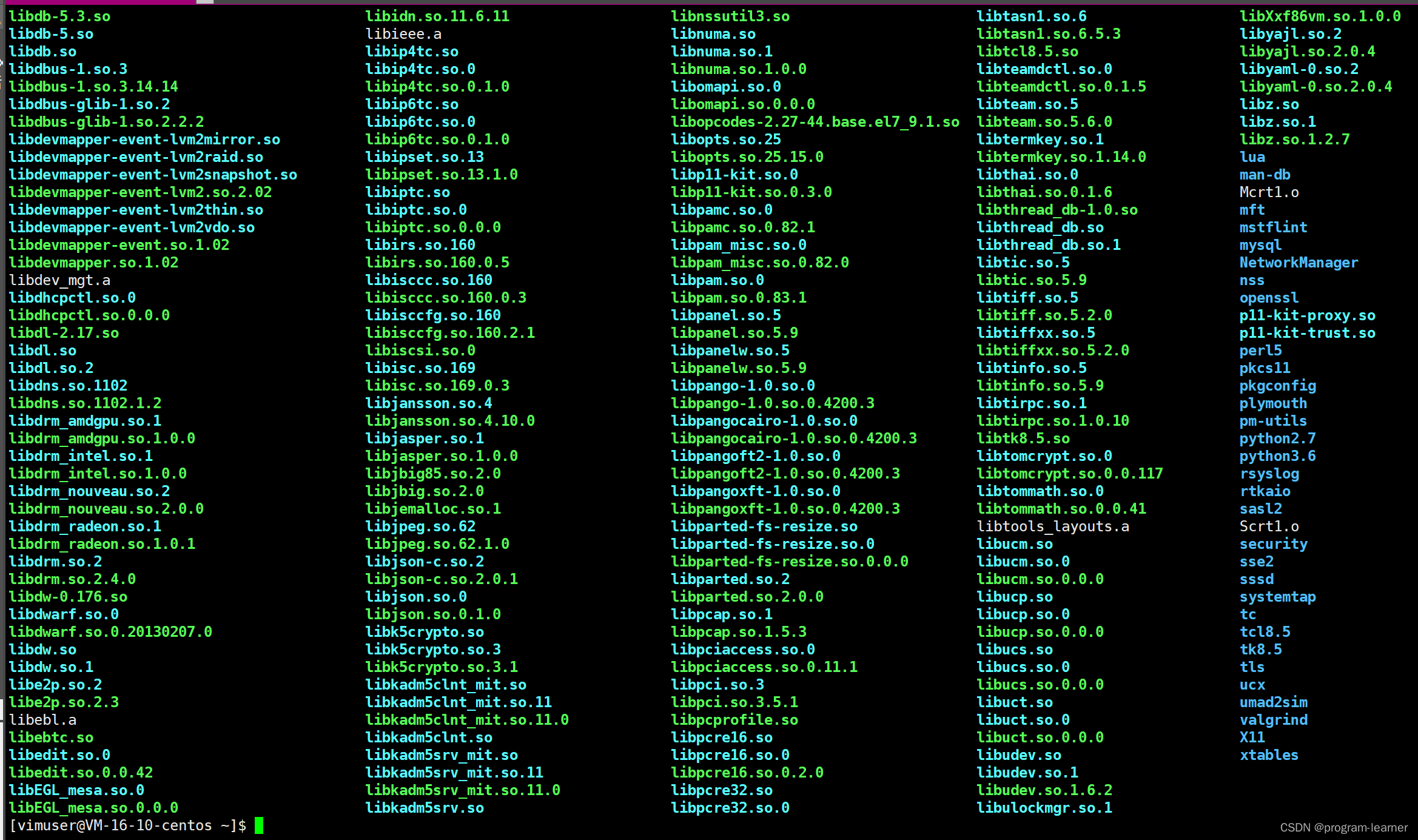Click libp11-kit.so.0.3.0 file name
1418x840 pixels.
tap(751, 192)
